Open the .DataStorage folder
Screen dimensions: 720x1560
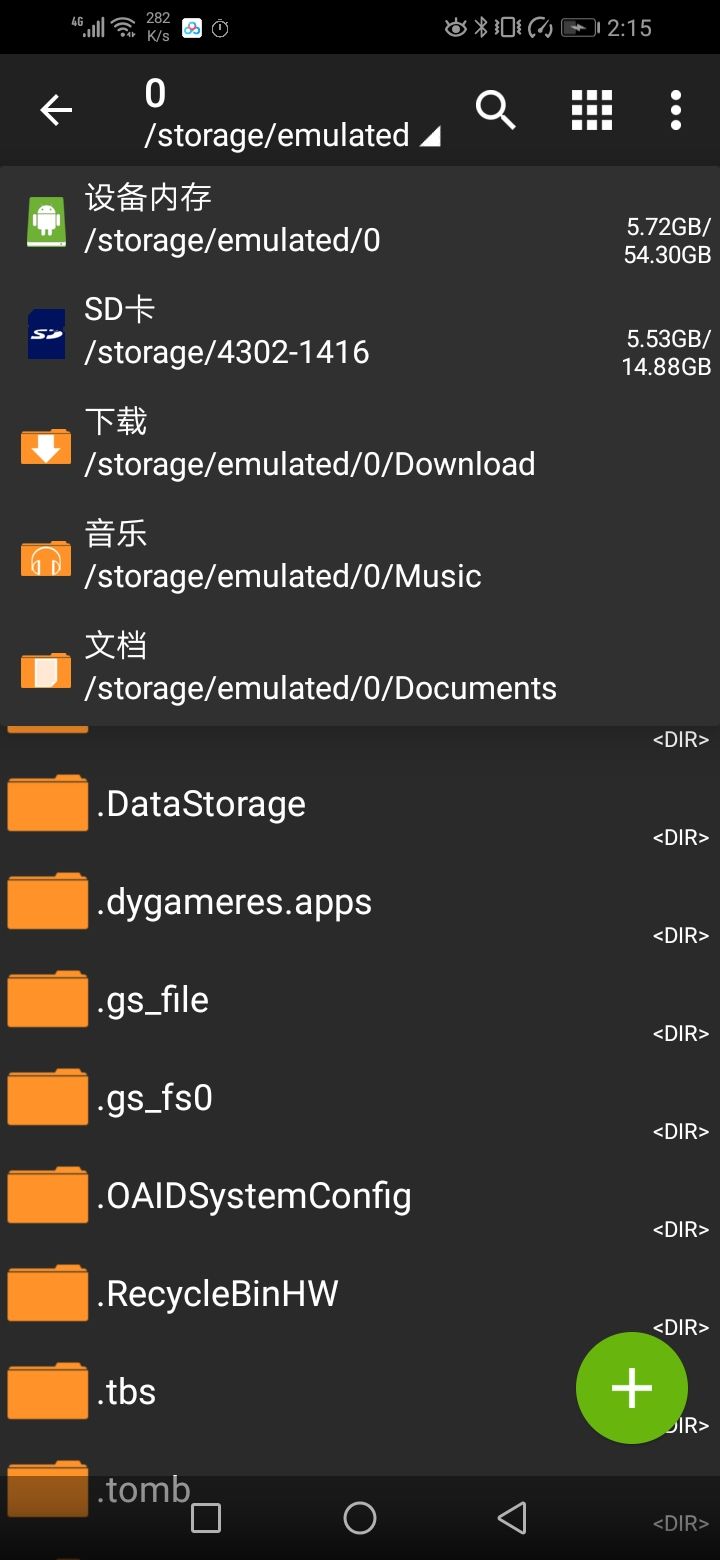point(201,804)
